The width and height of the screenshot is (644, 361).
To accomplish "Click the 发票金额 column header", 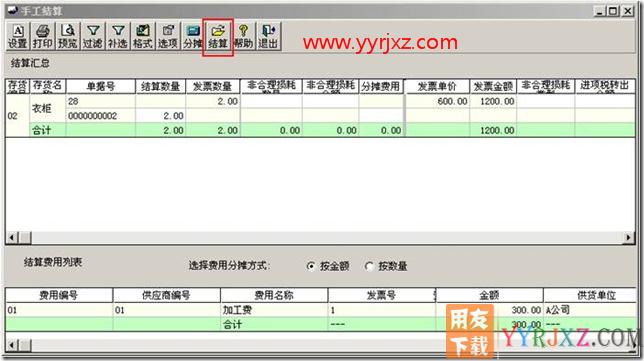I will [493, 86].
